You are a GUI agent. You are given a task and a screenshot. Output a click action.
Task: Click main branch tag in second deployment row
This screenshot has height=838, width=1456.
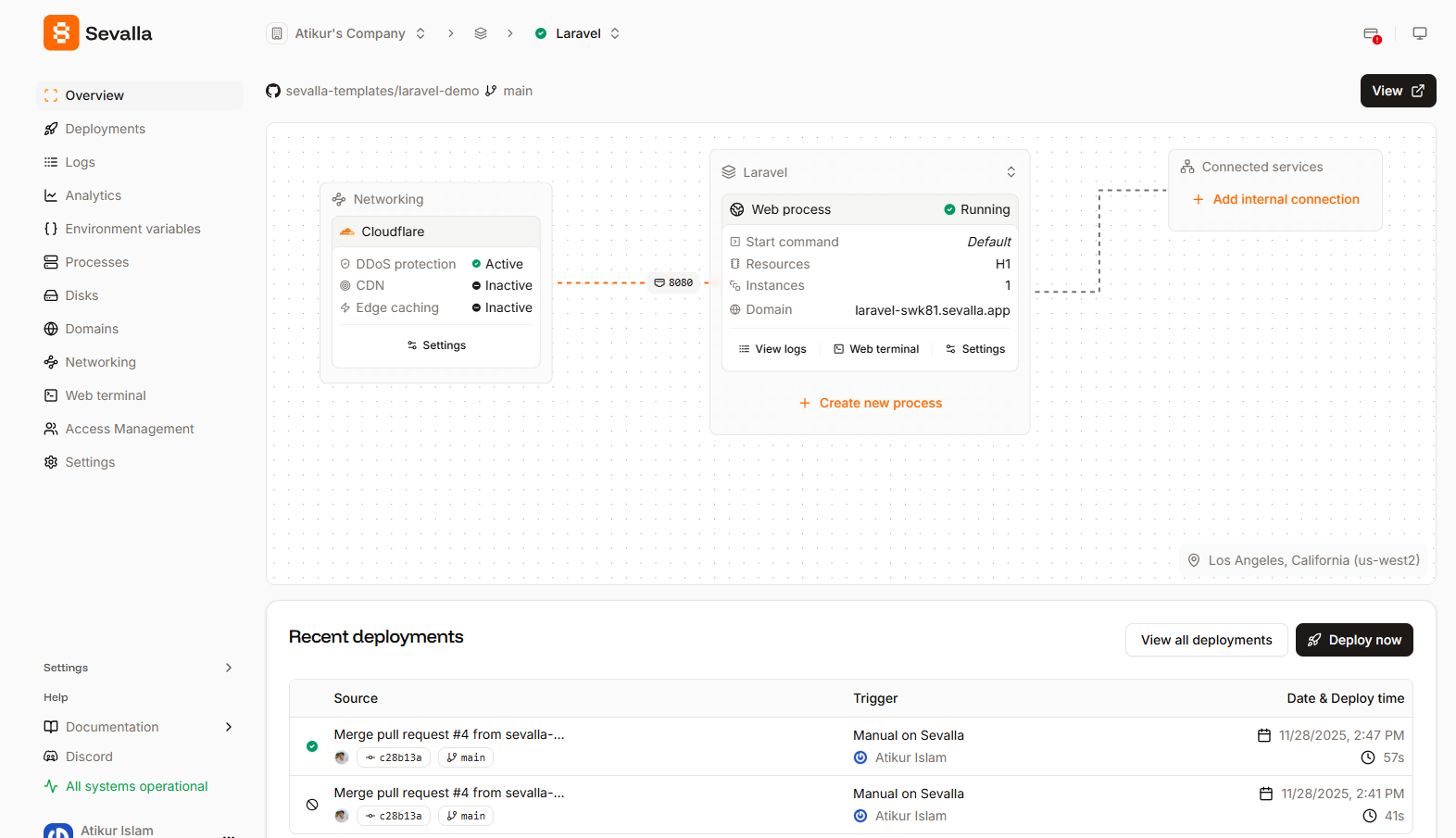click(466, 816)
